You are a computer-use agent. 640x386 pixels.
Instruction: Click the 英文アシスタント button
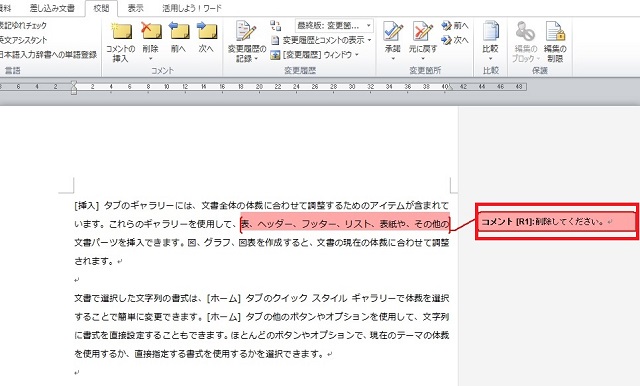[x=24, y=40]
